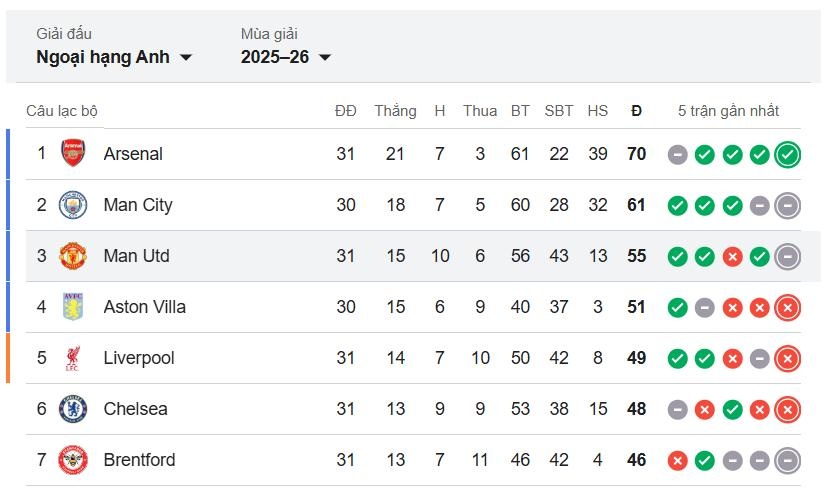The height and width of the screenshot is (490, 831).
Task: Click the Man City club crest
Action: pyautogui.click(x=73, y=205)
